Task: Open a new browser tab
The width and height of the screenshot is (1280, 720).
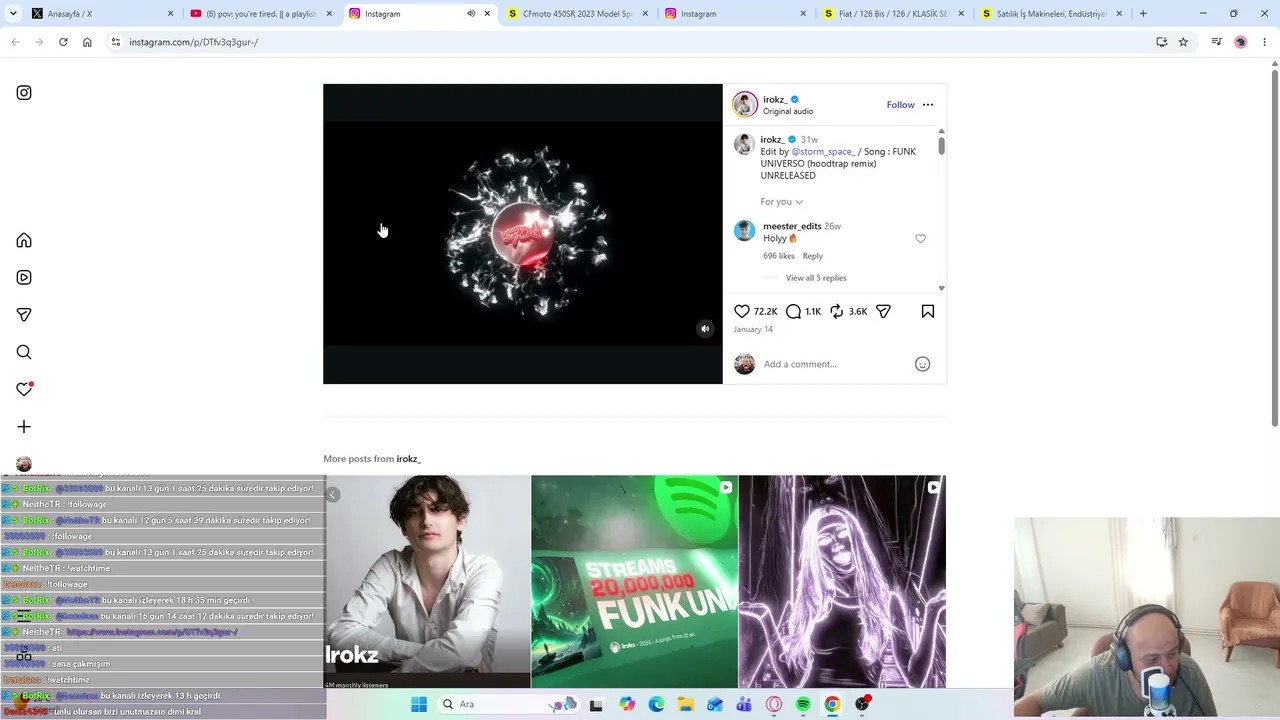Action: (x=1143, y=14)
